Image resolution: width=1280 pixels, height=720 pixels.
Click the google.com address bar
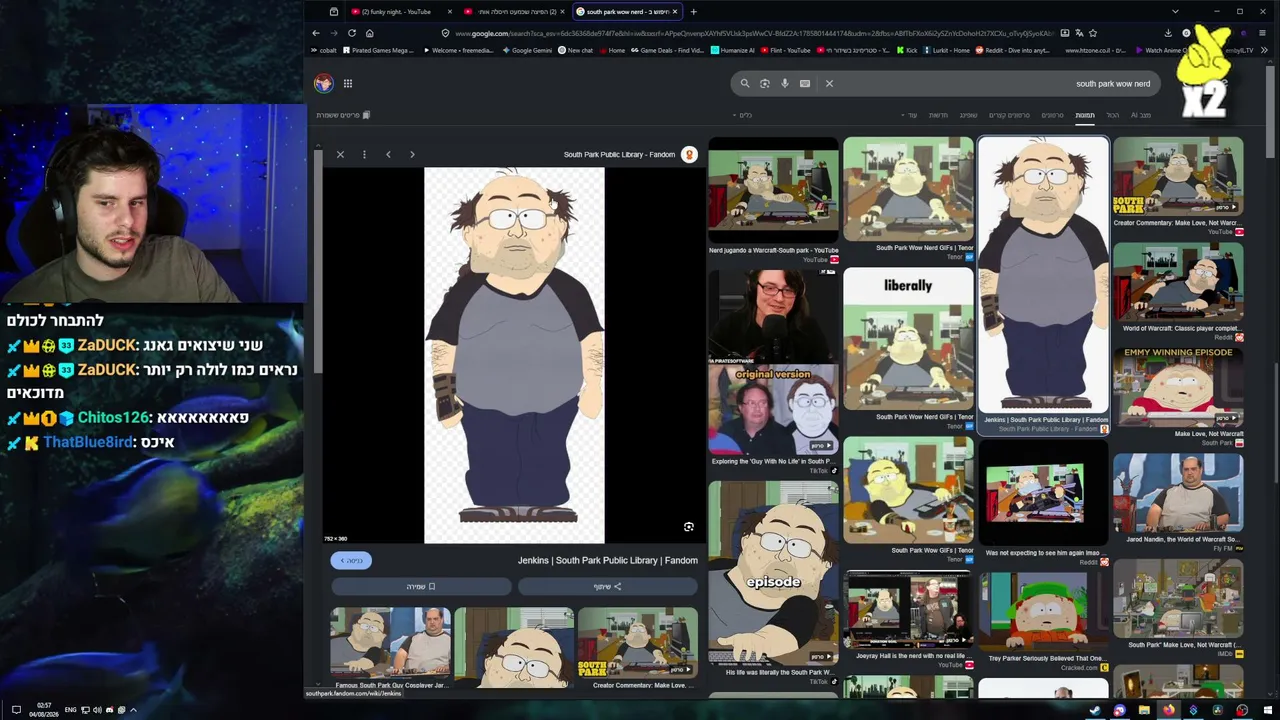750,33
